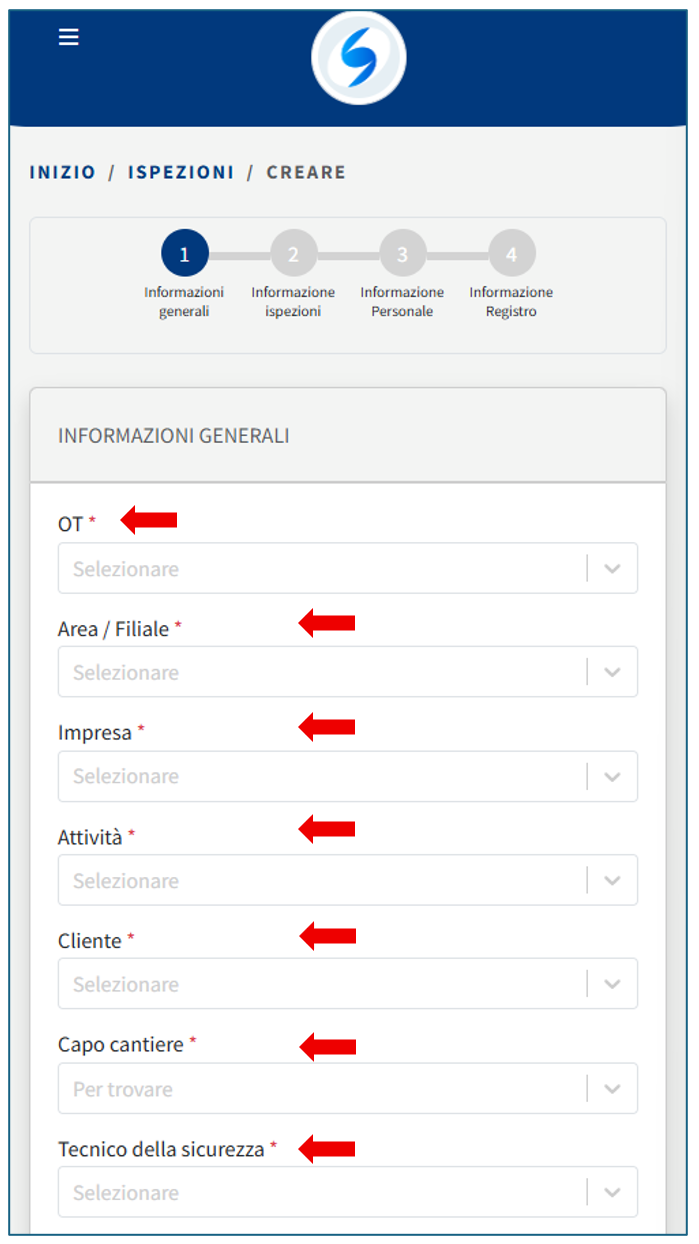Open the Capo cantiere chevron
The width and height of the screenshot is (699, 1244).
(612, 1088)
